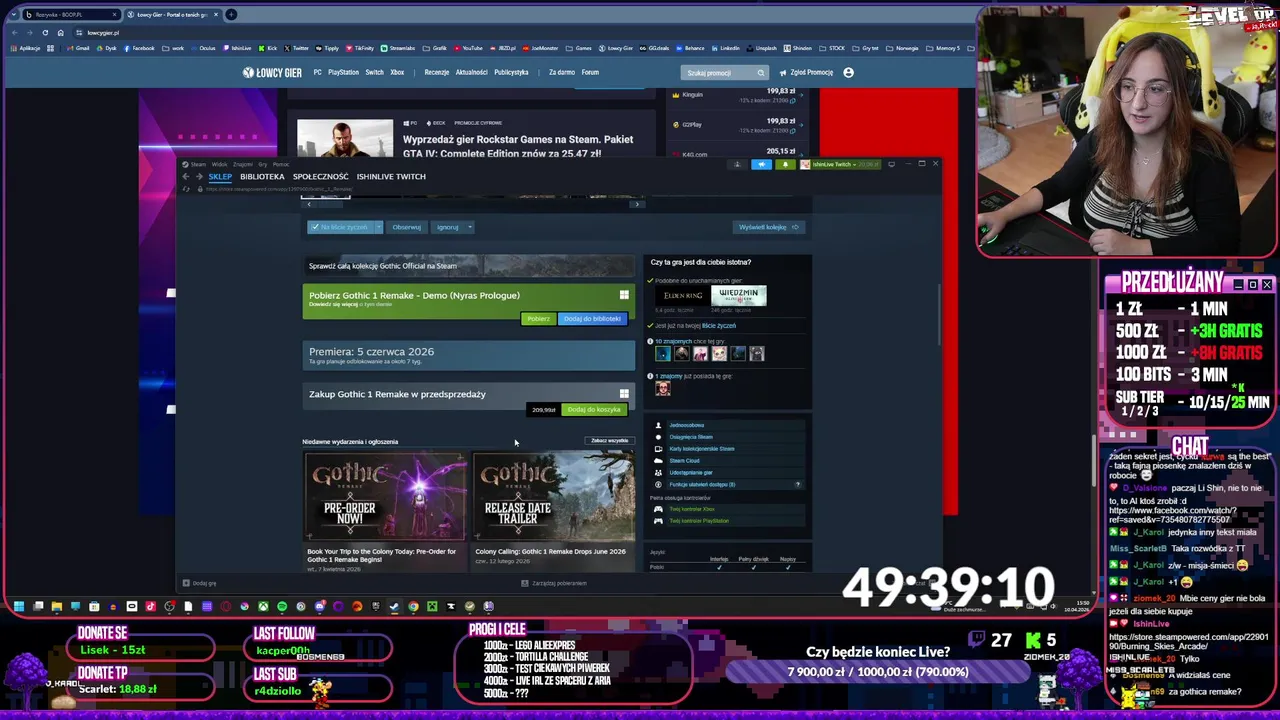Open Facebook bookmark in Chrome
Screen dimensions: 1280x720
coord(139,48)
